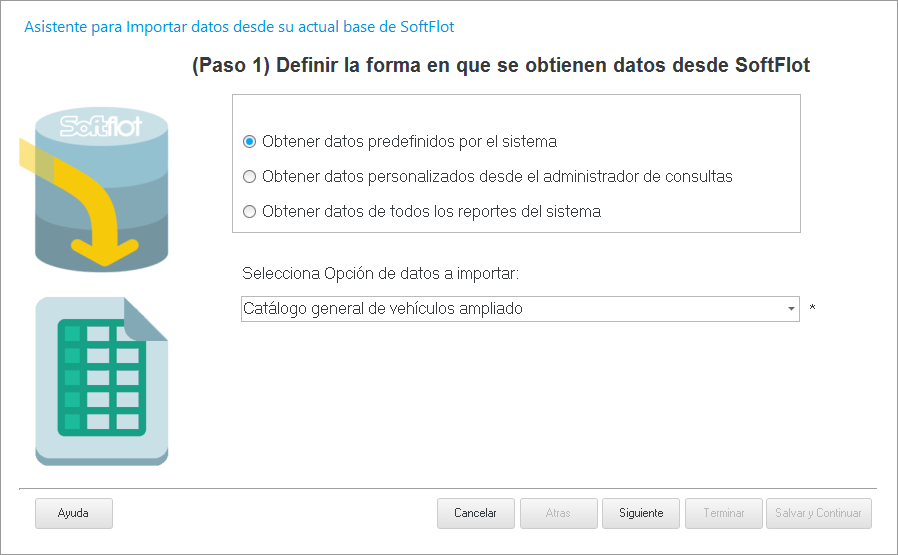The height and width of the screenshot is (555, 898).
Task: Click the Terminar button
Action: coord(724,513)
